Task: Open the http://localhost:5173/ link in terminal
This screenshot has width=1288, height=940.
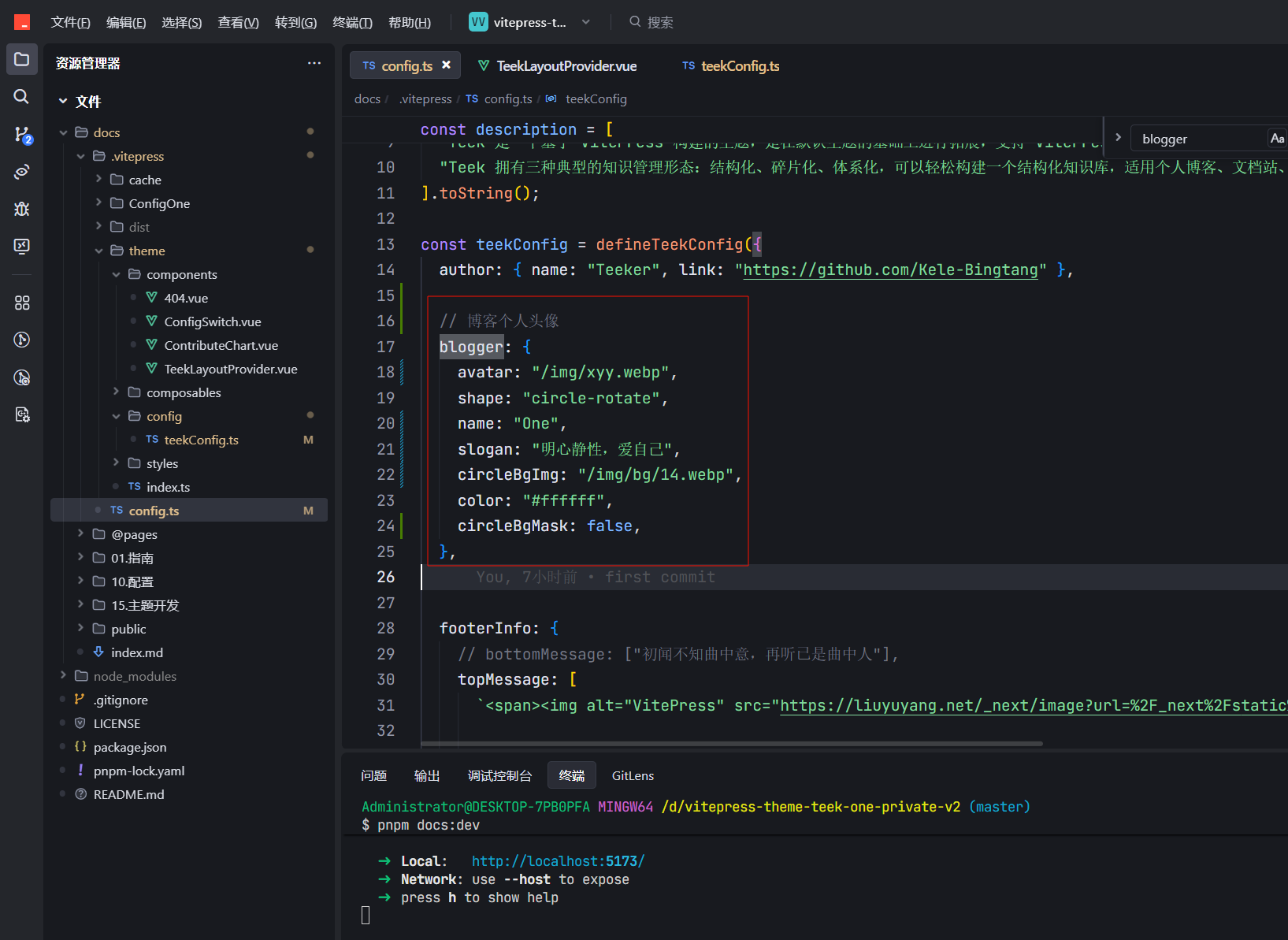Action: (558, 861)
